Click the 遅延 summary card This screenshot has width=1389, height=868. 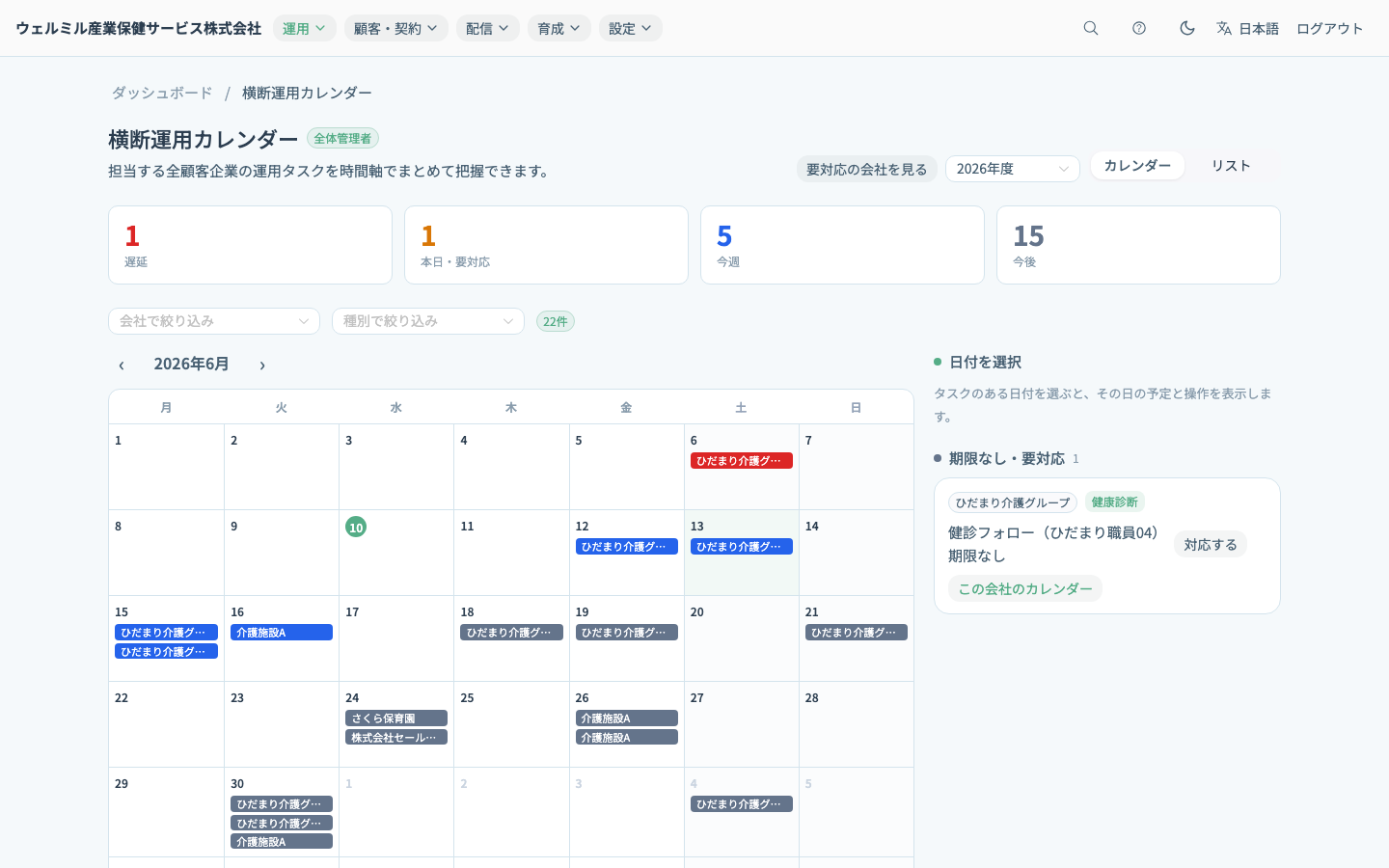tap(250, 245)
